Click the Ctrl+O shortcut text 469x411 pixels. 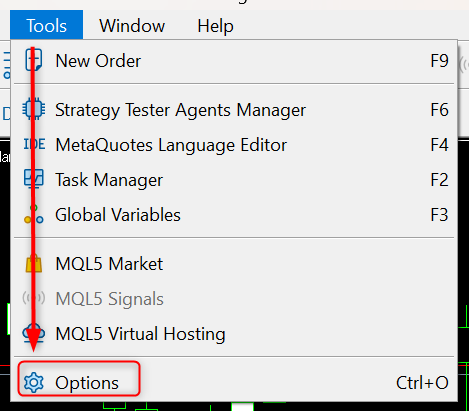coord(422,383)
